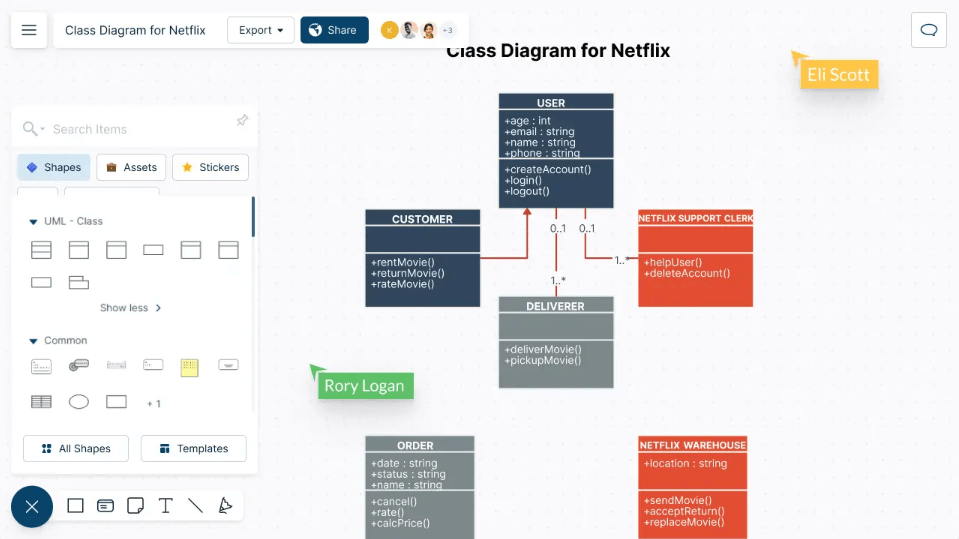Switch to the Assets tab
Image resolution: width=959 pixels, height=539 pixels.
(x=131, y=167)
